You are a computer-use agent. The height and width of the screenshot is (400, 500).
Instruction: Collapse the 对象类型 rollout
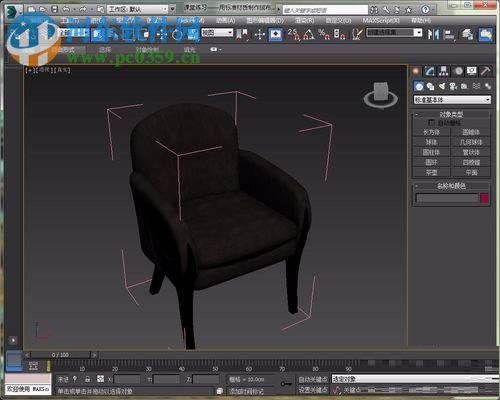click(x=451, y=114)
